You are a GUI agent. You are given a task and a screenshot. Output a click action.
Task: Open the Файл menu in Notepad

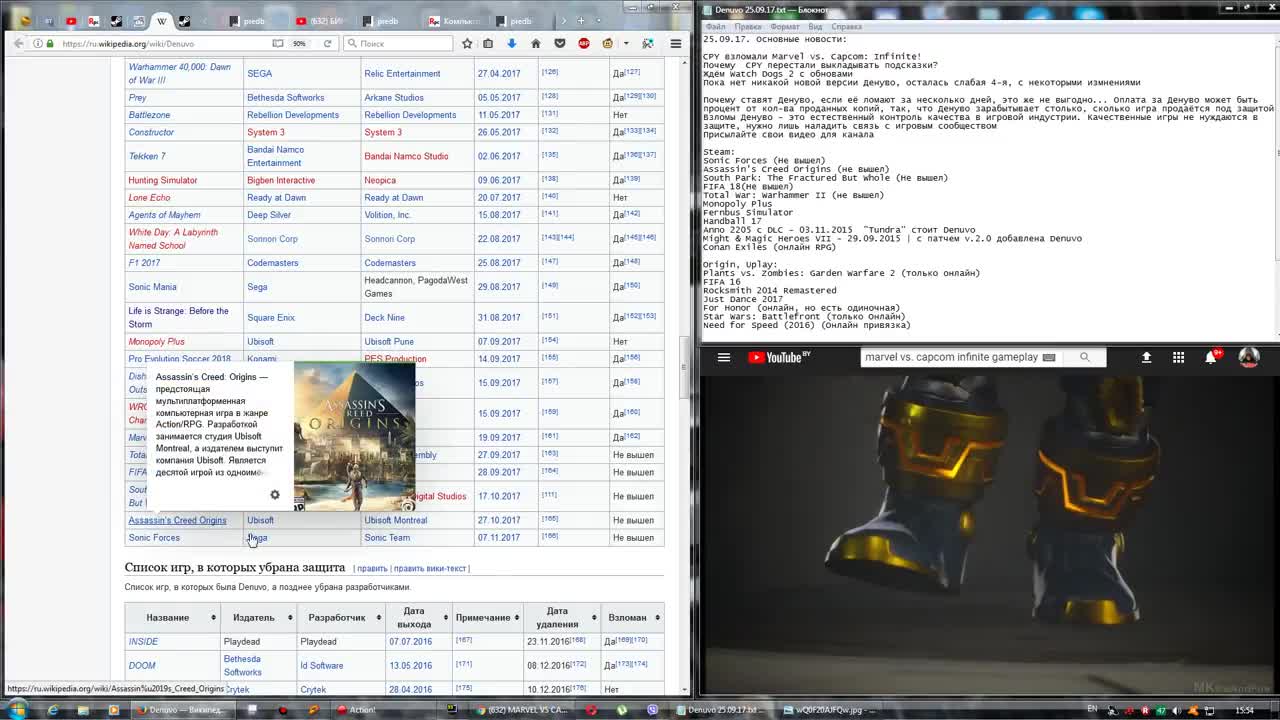[715, 27]
